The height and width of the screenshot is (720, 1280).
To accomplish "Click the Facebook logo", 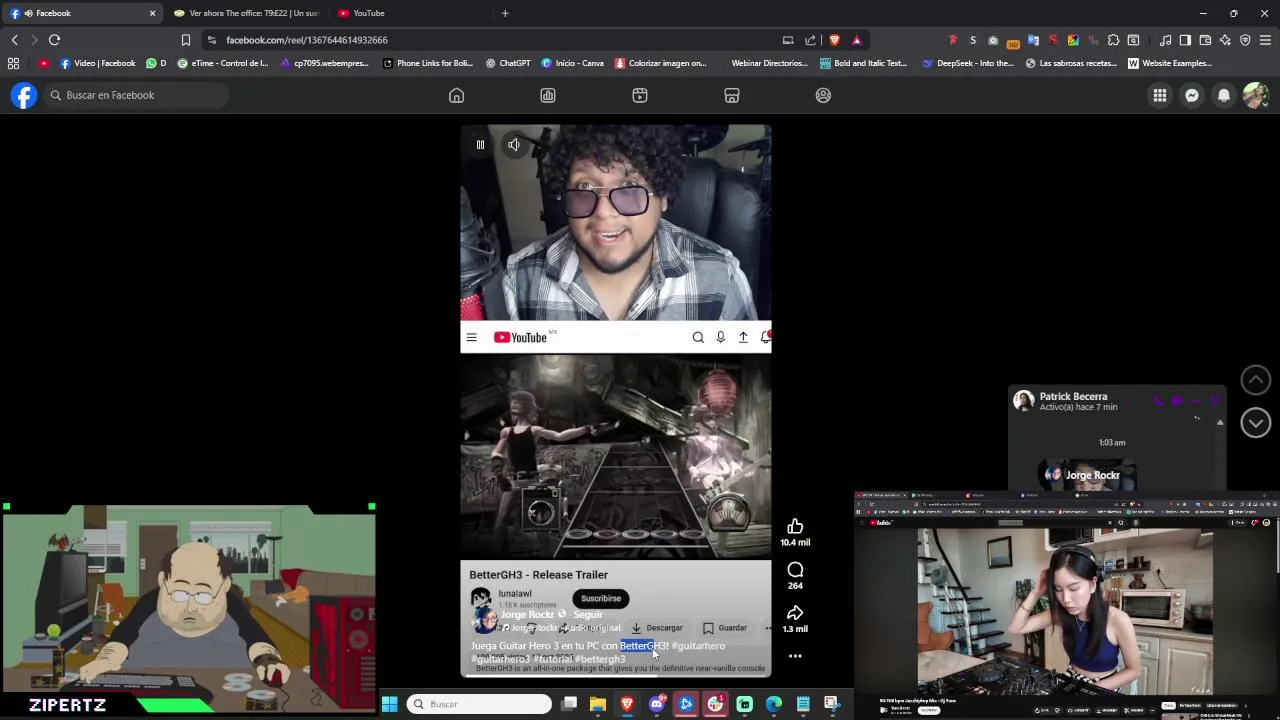I will coord(24,95).
